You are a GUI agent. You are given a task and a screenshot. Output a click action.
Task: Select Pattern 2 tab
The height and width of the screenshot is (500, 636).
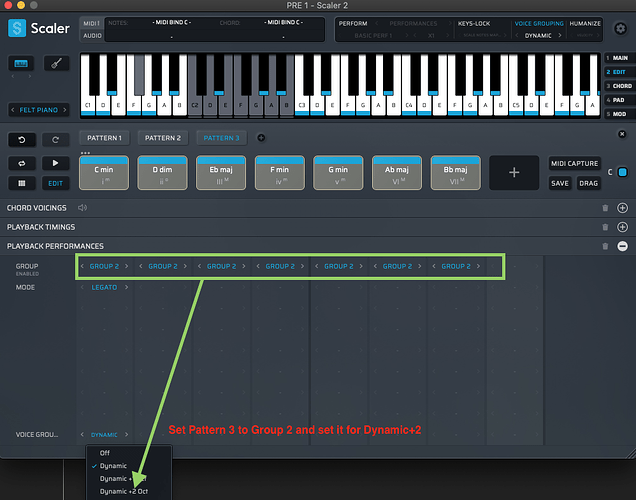coord(163,138)
